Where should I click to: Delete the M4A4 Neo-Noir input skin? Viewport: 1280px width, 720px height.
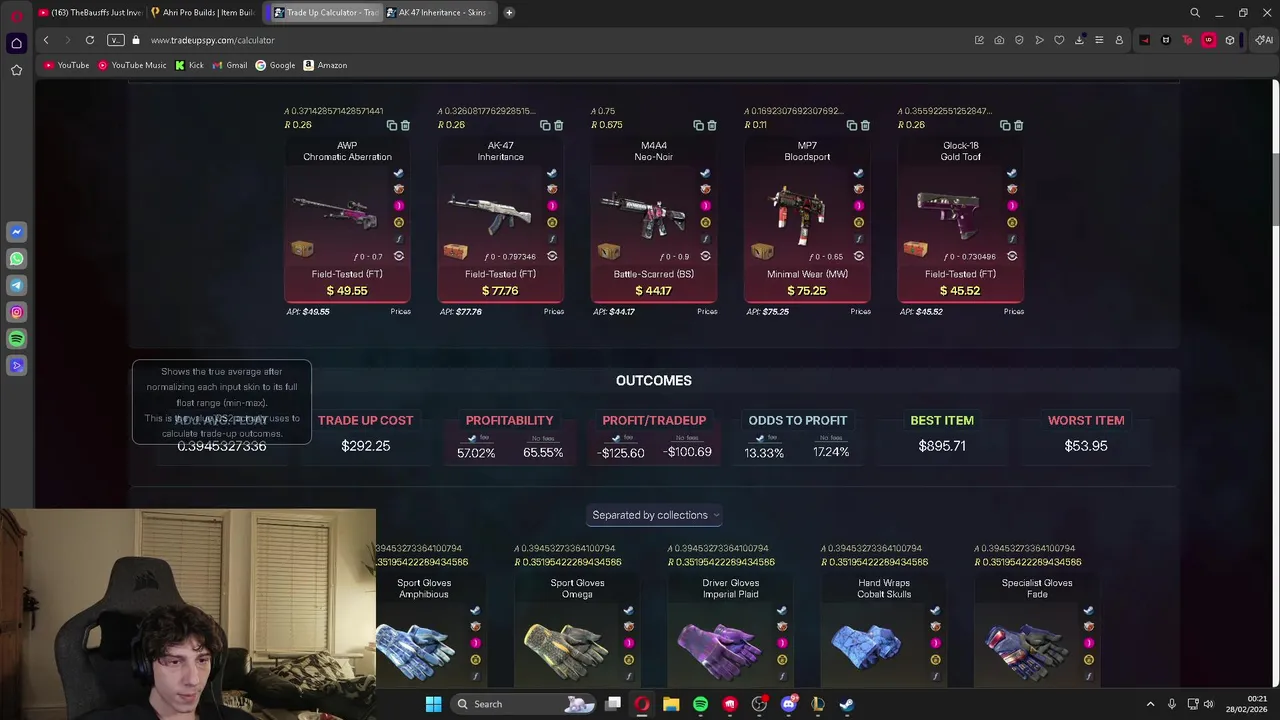click(712, 125)
